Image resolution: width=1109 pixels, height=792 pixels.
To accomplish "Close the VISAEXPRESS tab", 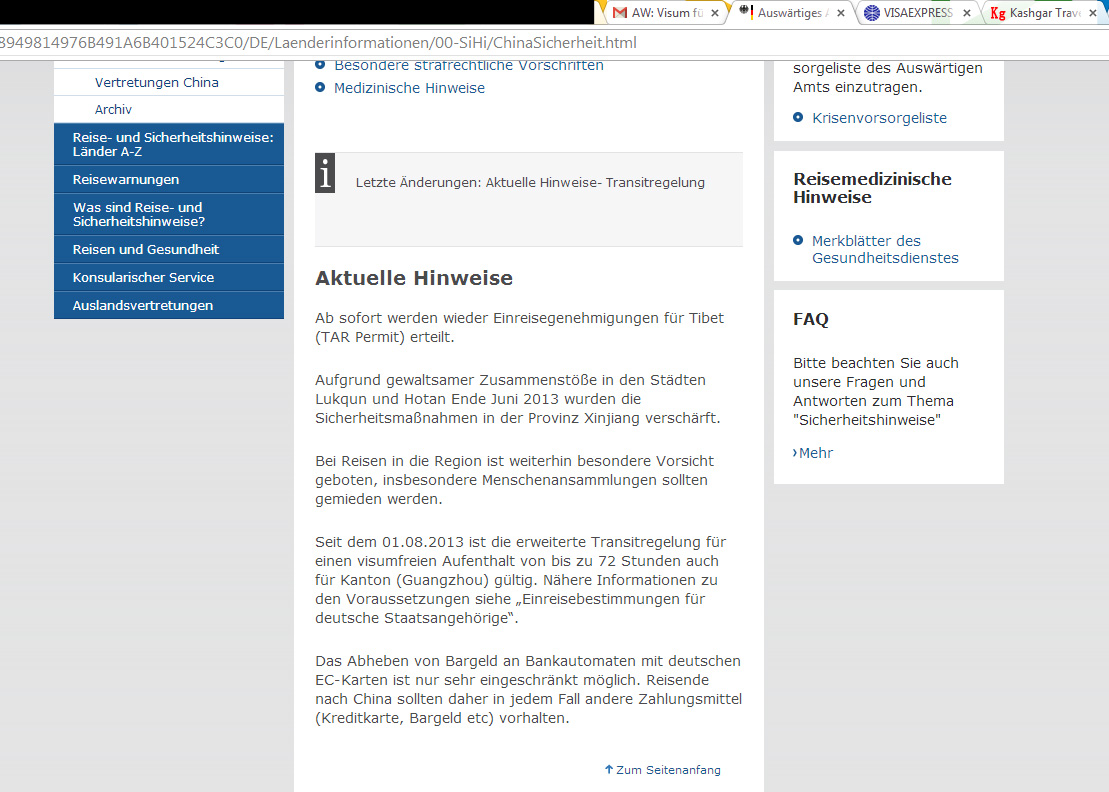I will pos(966,13).
